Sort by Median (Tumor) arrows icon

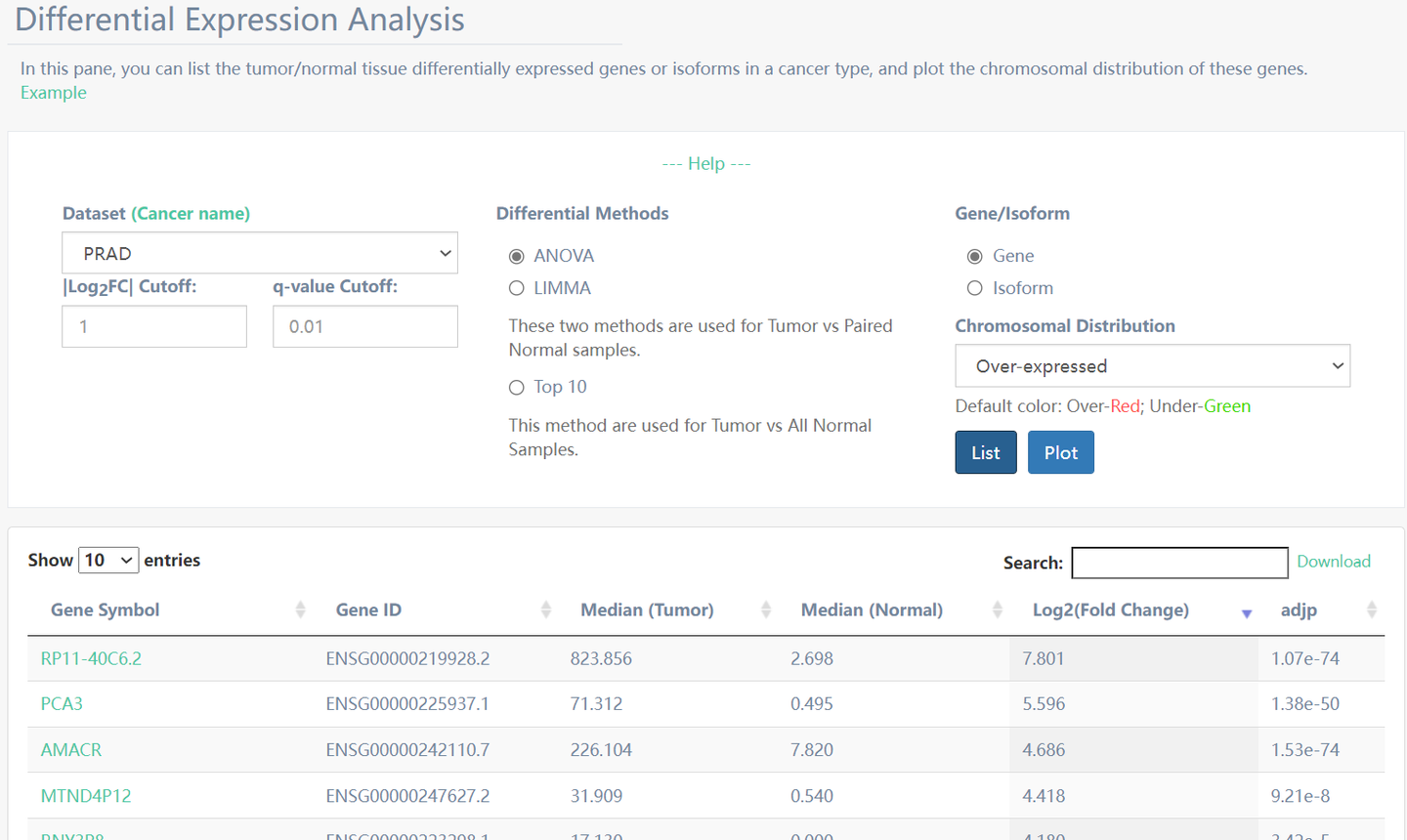[x=766, y=610]
